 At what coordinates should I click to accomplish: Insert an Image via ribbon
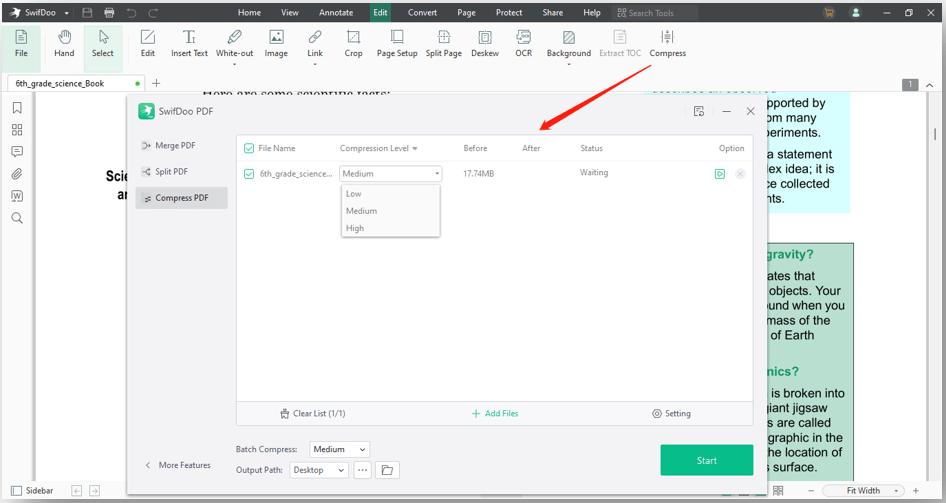pyautogui.click(x=276, y=43)
